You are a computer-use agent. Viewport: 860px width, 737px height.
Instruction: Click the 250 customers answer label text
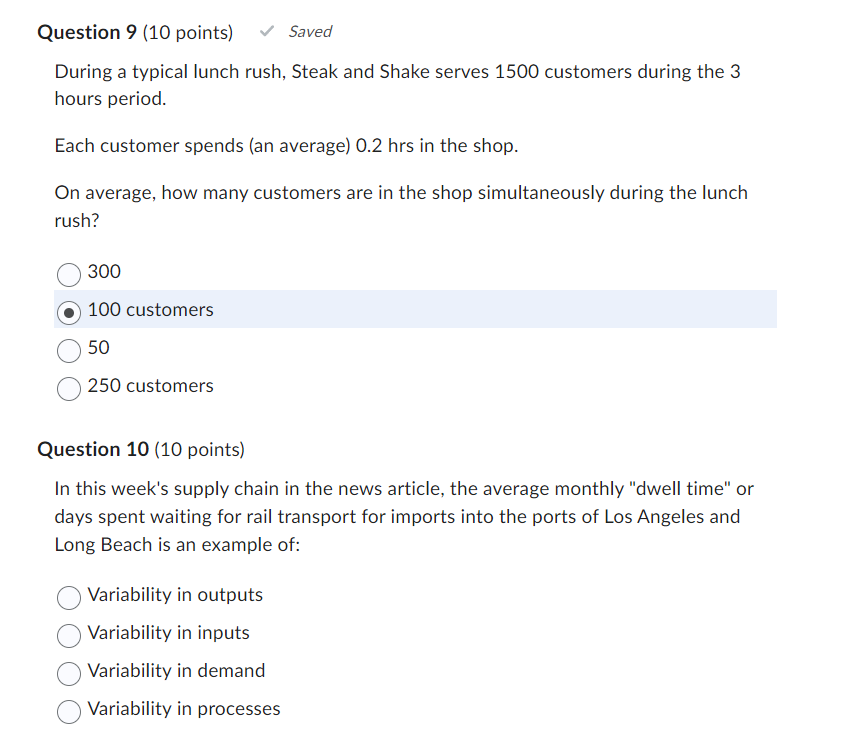coord(150,385)
